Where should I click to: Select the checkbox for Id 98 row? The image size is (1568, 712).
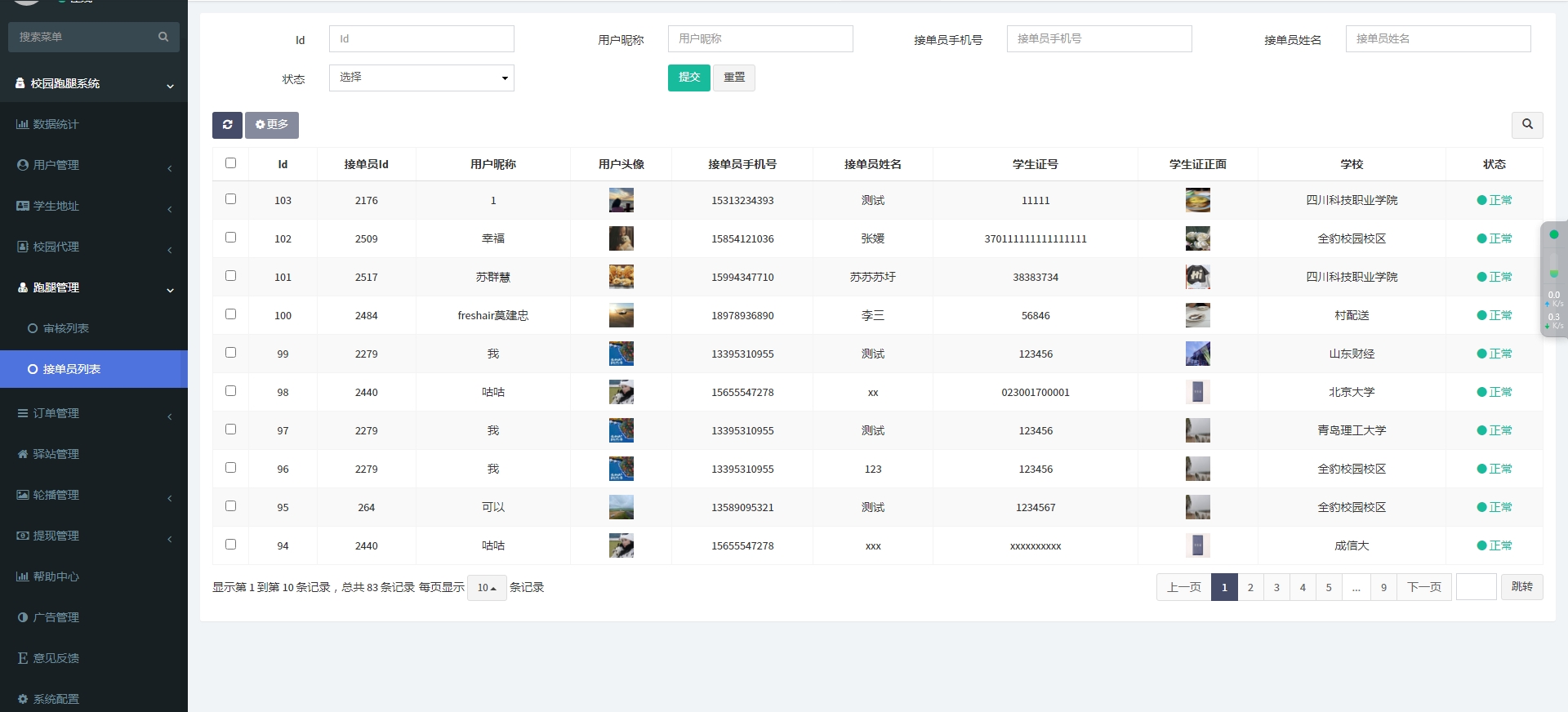[x=230, y=391]
